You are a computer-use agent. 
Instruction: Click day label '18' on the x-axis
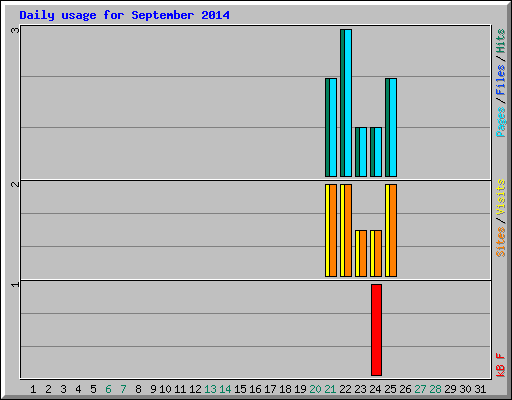[285, 389]
